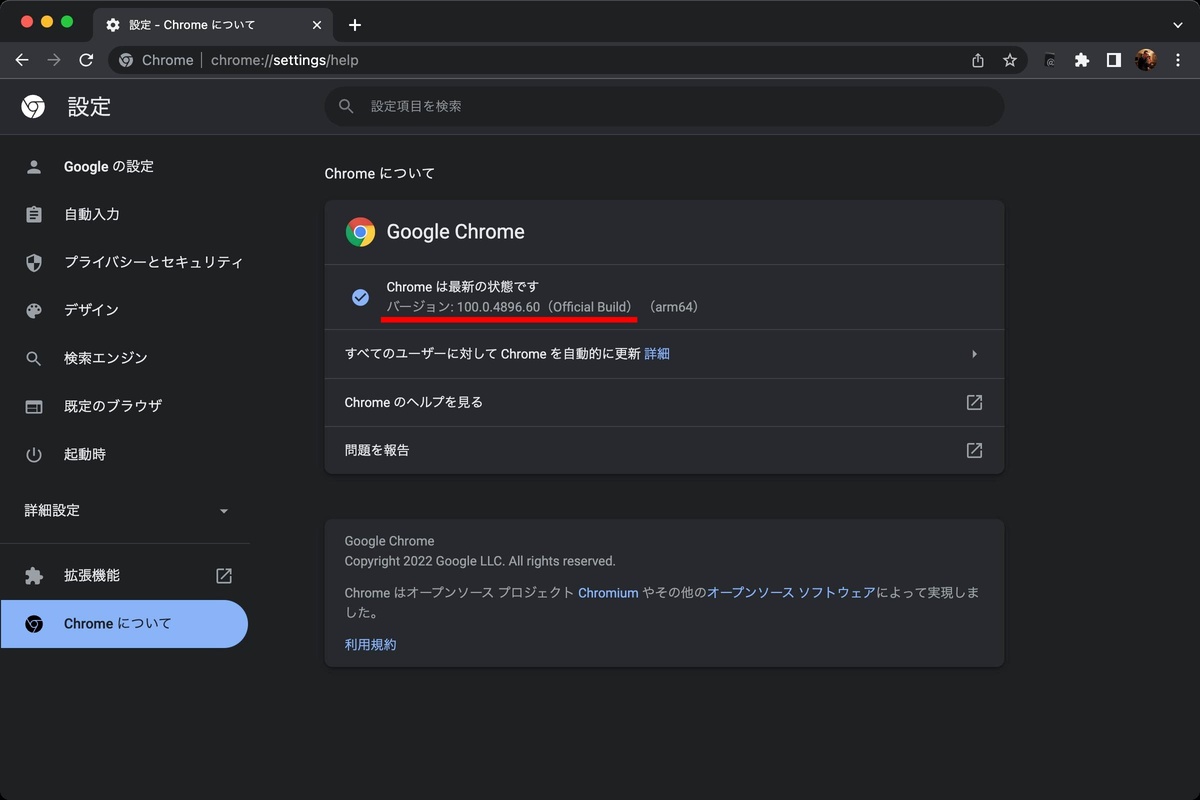Click the 詳細 link for automatic updates
The height and width of the screenshot is (800, 1200).
point(657,354)
